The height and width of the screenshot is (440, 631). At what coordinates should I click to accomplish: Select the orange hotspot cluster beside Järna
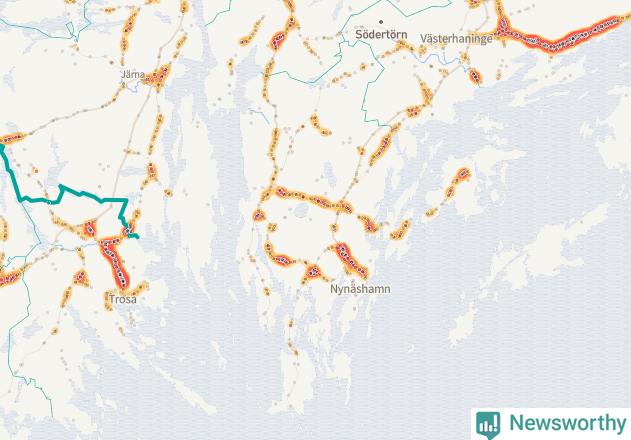[x=158, y=76]
